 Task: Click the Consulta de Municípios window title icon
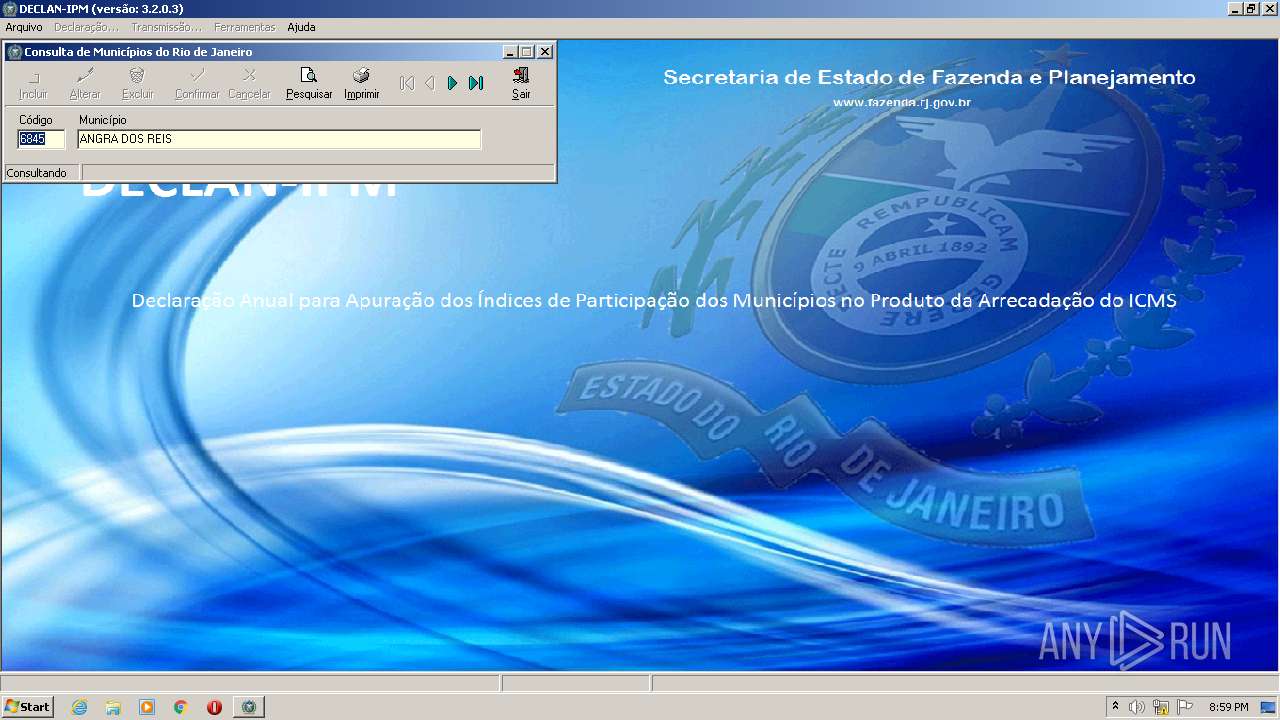click(14, 52)
